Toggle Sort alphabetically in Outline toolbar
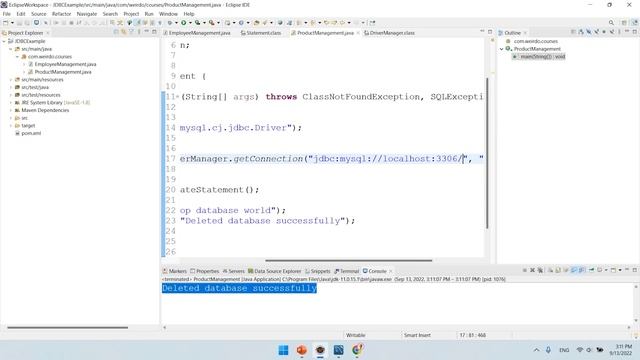 pos(581,32)
